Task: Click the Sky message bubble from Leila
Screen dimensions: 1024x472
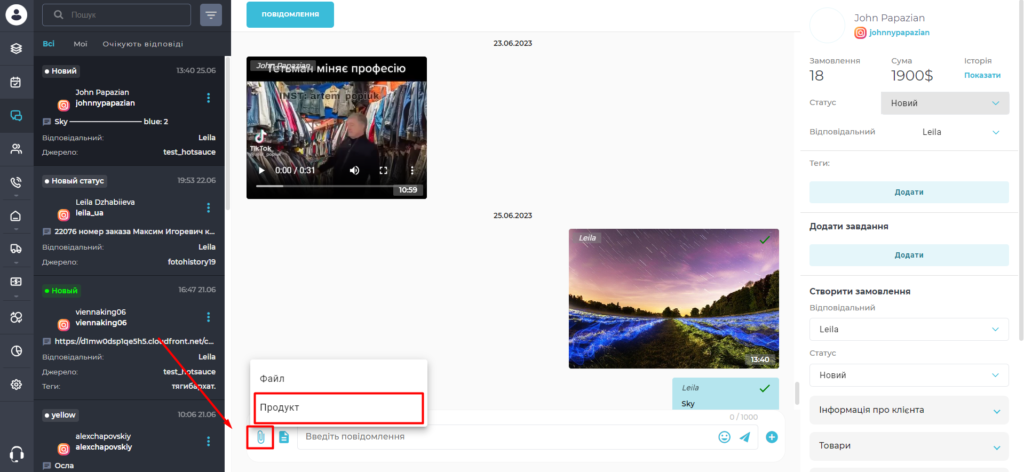Action: pos(726,394)
